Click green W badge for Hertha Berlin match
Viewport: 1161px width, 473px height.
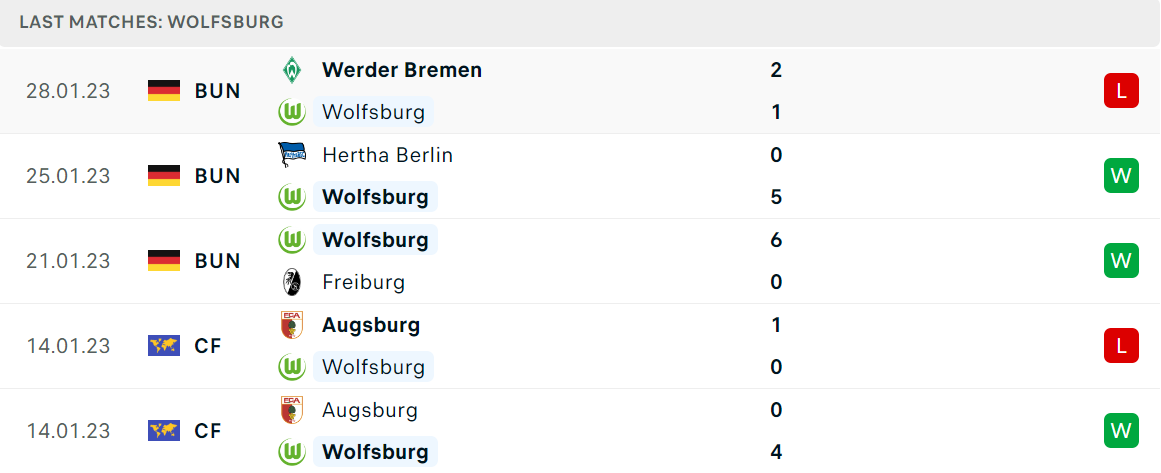point(1121,176)
